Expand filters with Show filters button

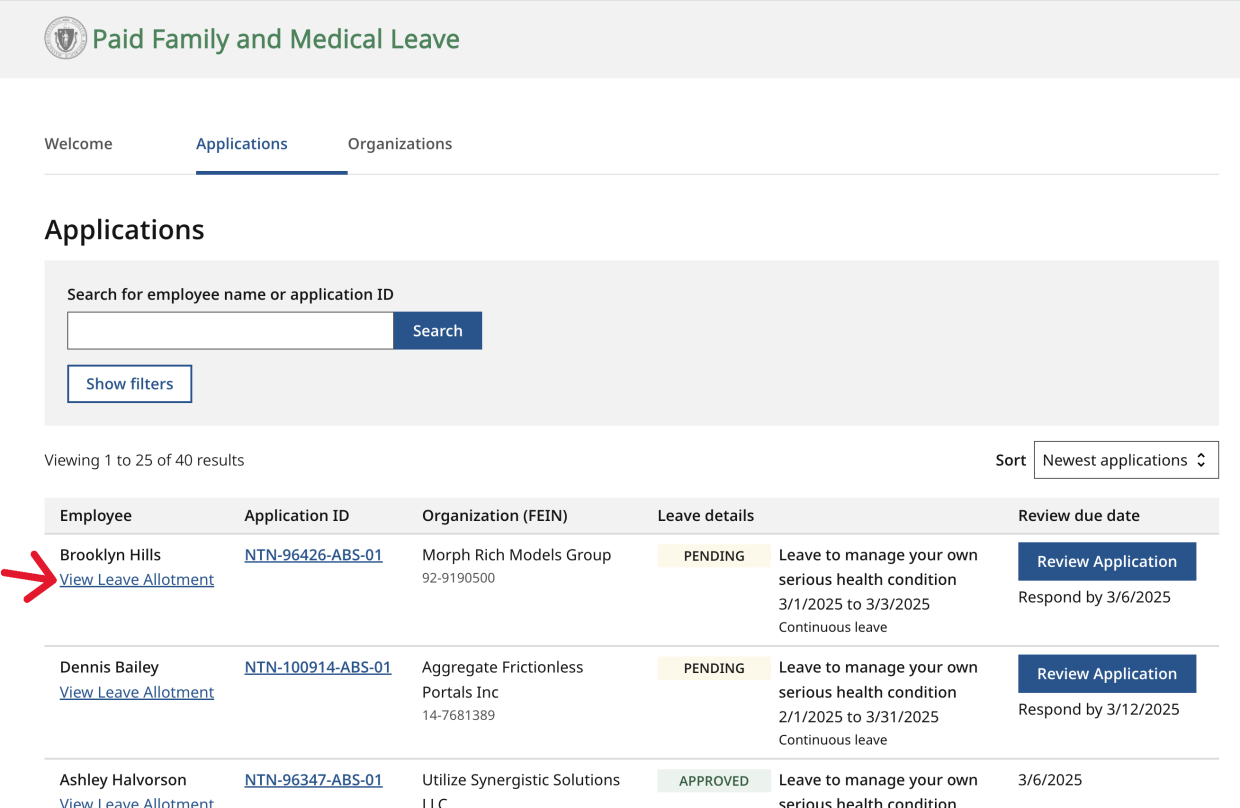pyautogui.click(x=130, y=384)
